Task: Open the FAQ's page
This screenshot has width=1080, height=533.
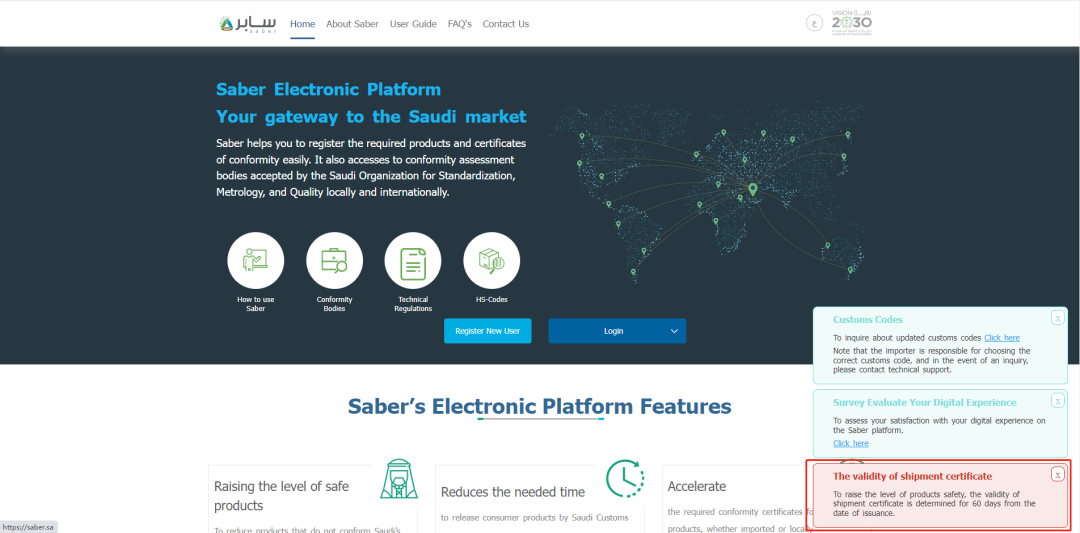Action: pos(460,24)
